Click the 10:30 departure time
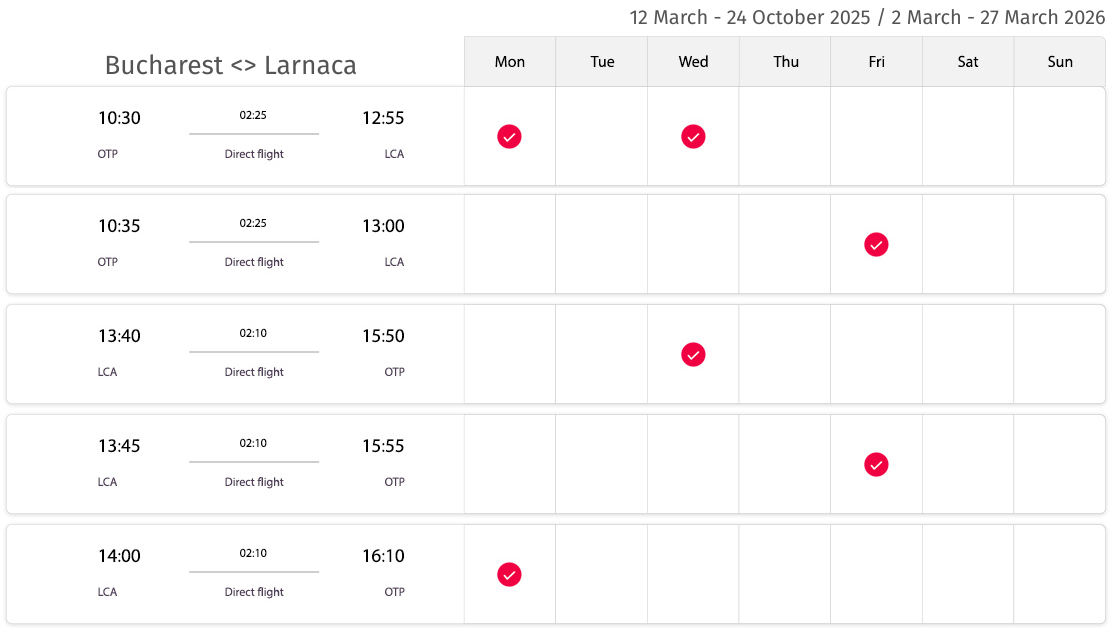The image size is (1112, 630). (x=119, y=118)
